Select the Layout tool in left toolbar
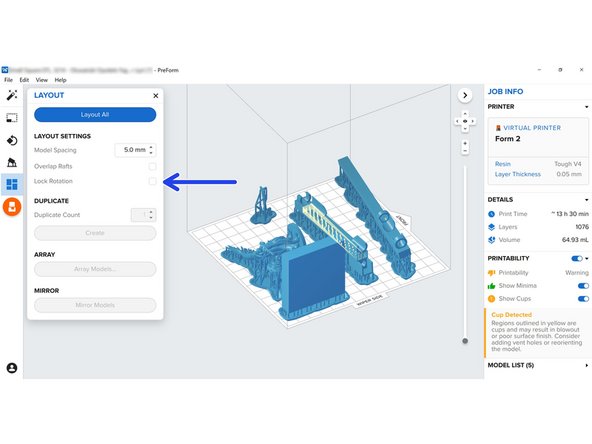 pyautogui.click(x=12, y=184)
